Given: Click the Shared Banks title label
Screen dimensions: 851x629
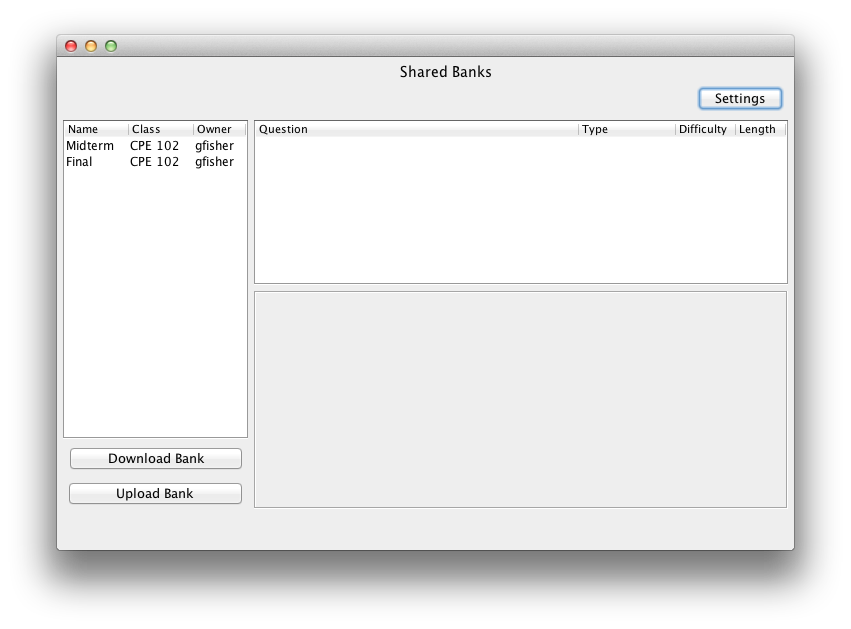Looking at the screenshot, I should 446,72.
